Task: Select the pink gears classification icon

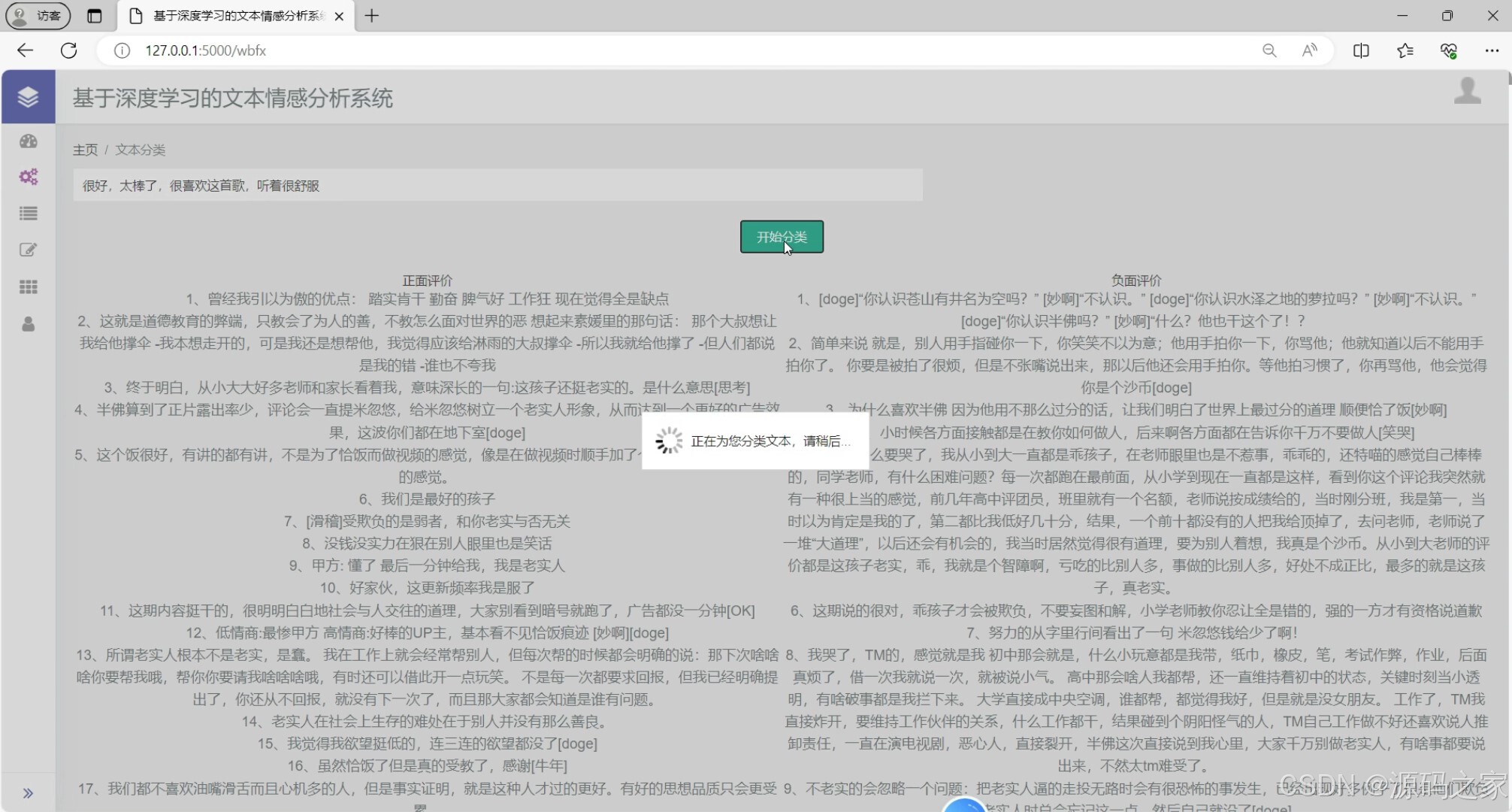Action: point(28,177)
